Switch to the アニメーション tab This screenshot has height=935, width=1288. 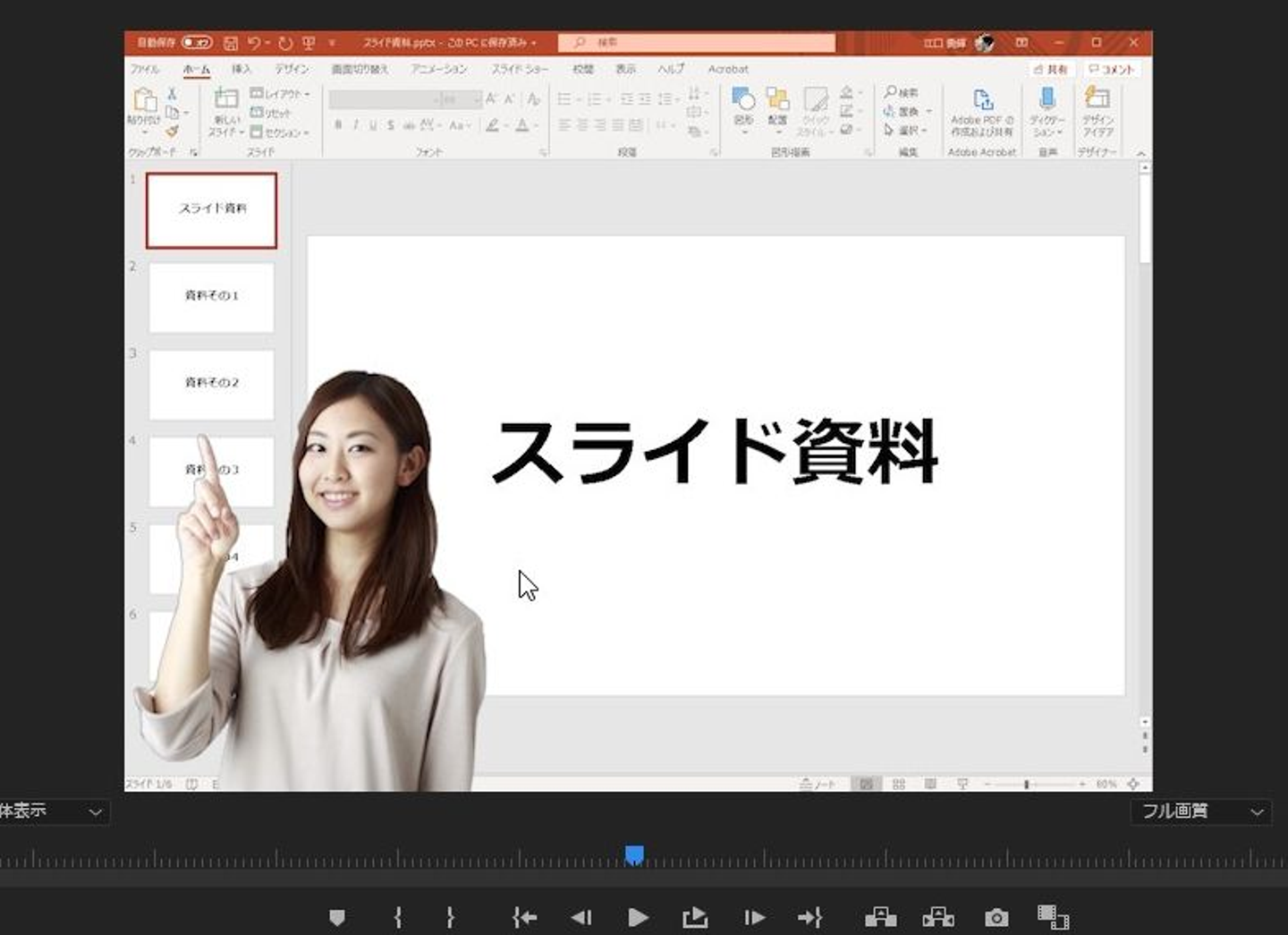(438, 69)
